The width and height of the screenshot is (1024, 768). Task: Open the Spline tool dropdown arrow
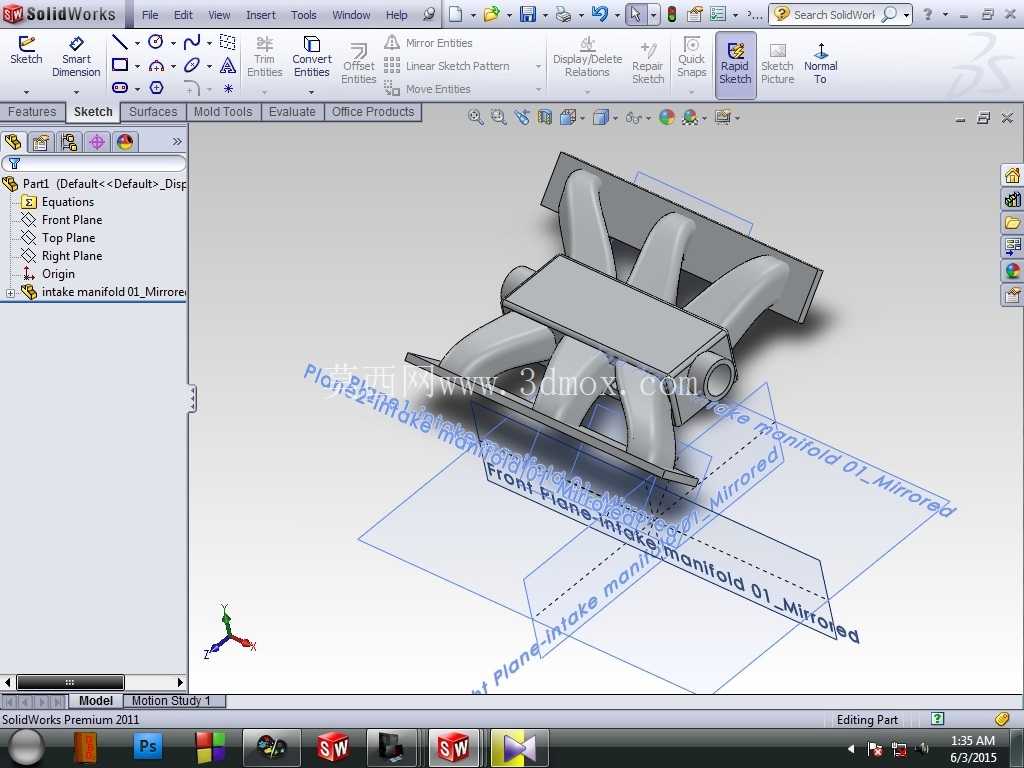pyautogui.click(x=209, y=43)
